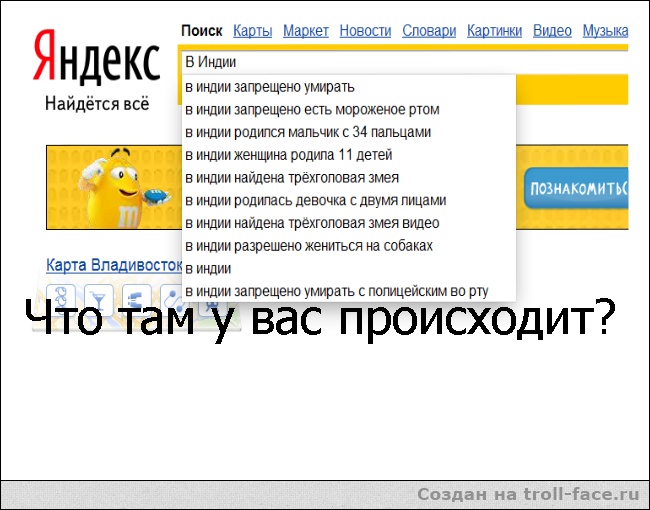
Task: Select suggestion 'в индии запрещено есть мороженое ртом'
Action: pos(349,109)
